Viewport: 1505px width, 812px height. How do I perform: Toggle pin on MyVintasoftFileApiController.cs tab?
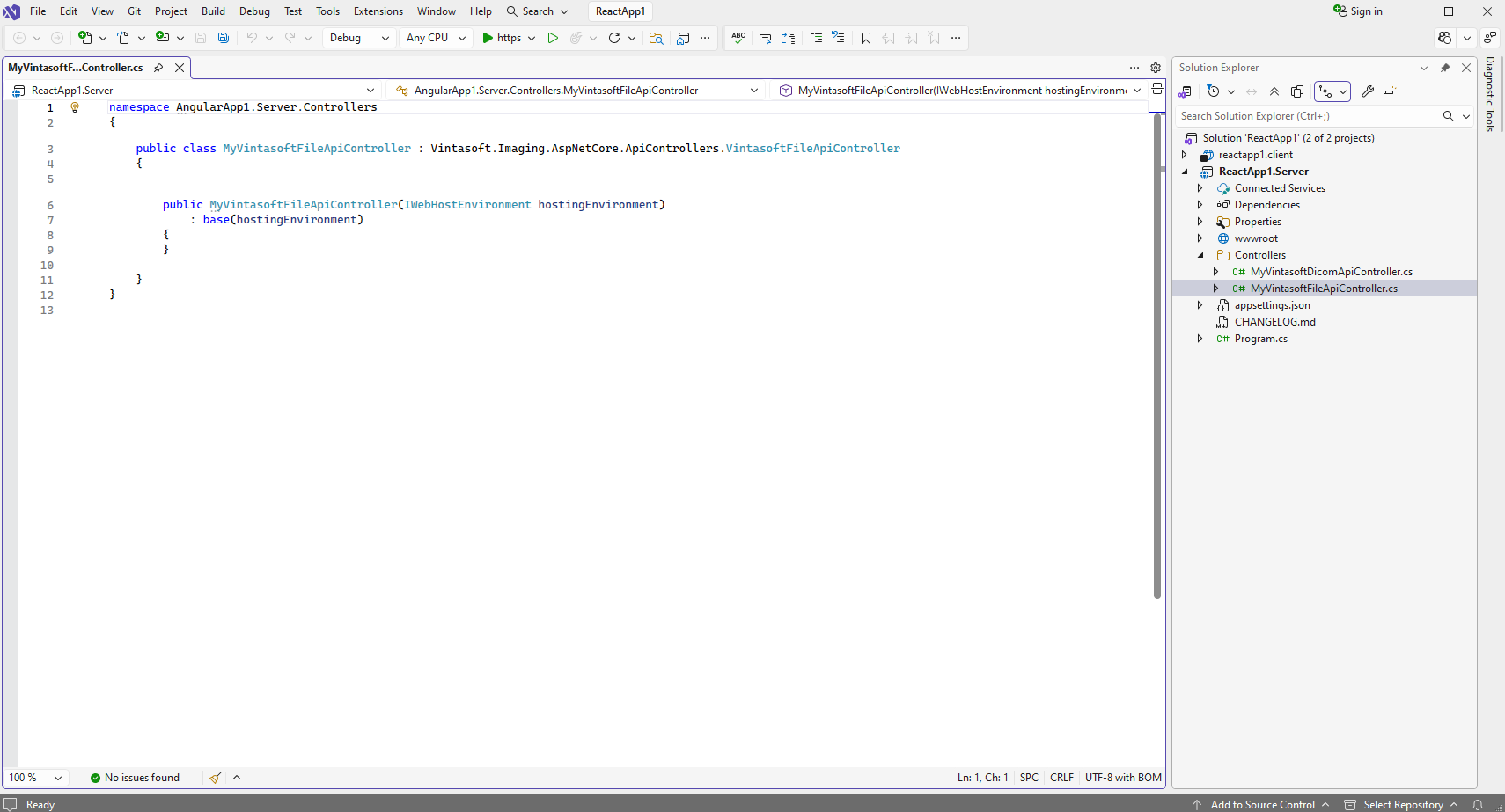[158, 68]
